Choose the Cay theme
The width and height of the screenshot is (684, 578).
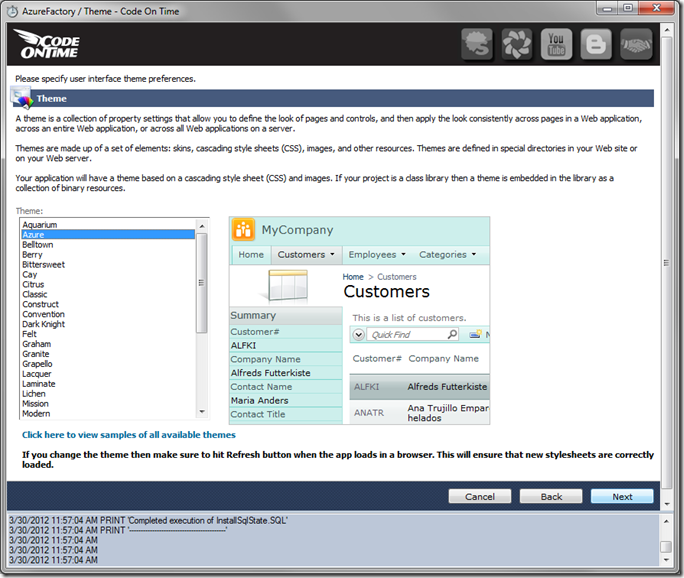[108, 274]
